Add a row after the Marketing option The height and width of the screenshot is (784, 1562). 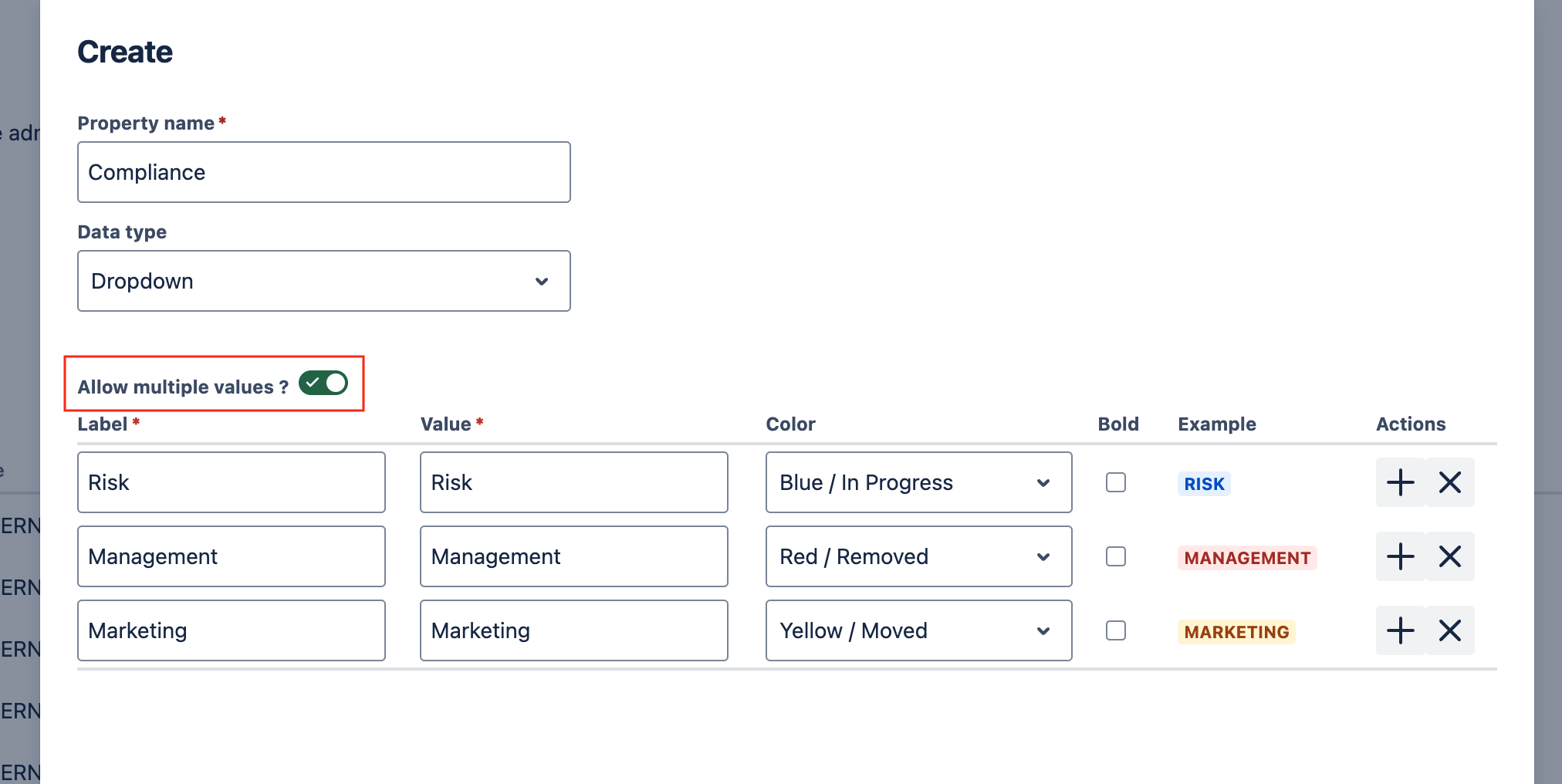1400,630
